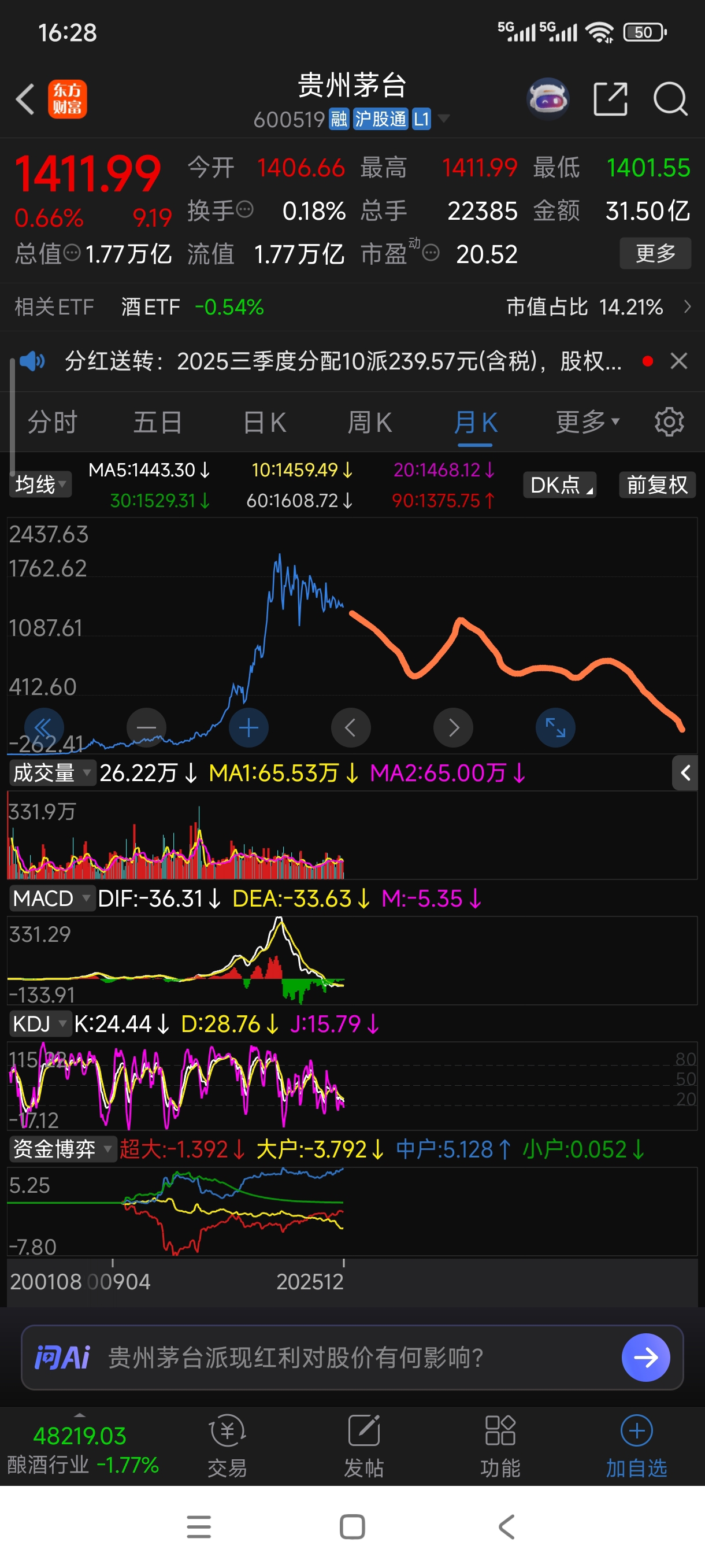Image resolution: width=705 pixels, height=1568 pixels.
Task: Tap the 问AI question input field
Action: pyautogui.click(x=352, y=1358)
